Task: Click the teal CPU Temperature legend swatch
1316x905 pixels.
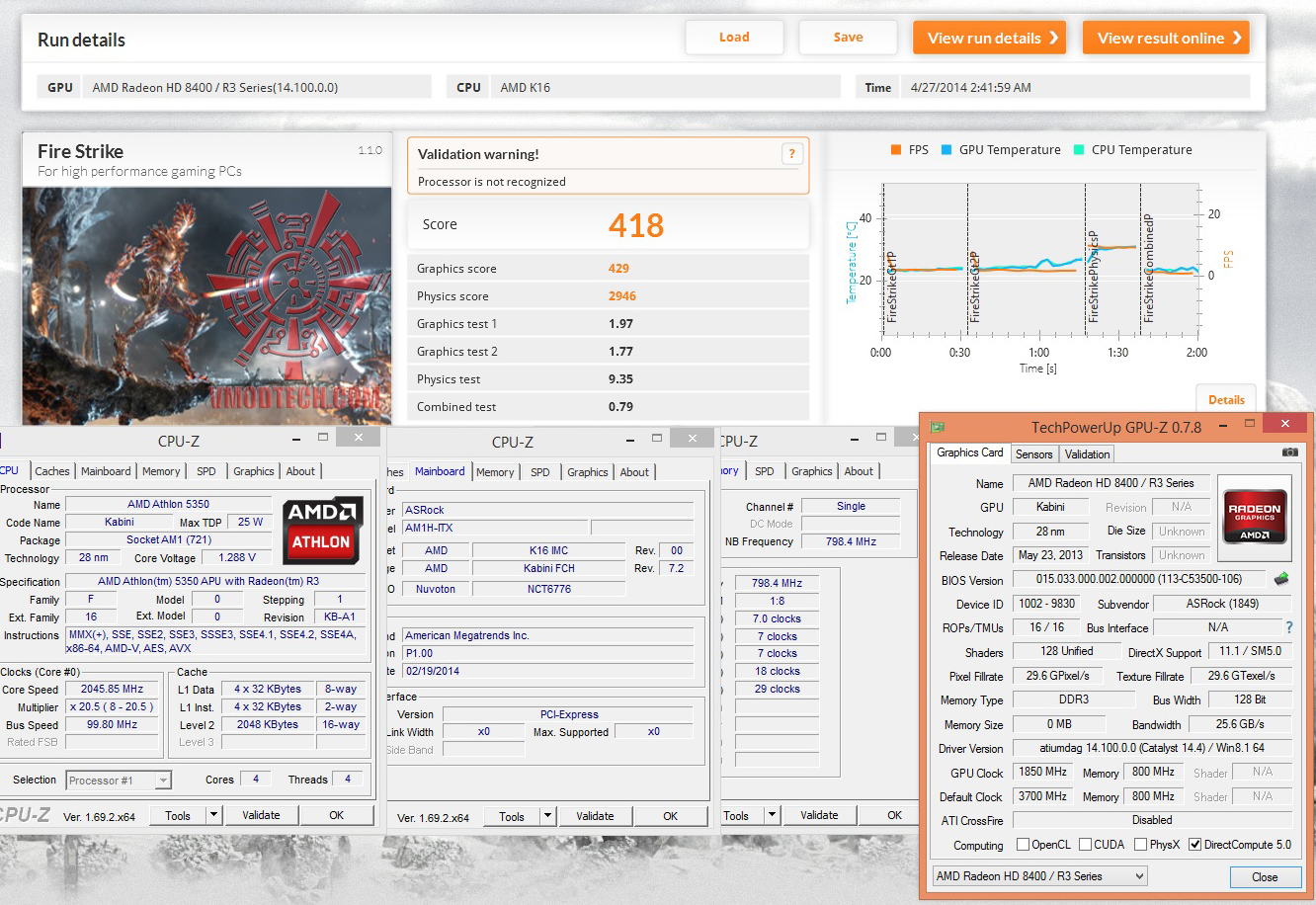Action: [1079, 150]
